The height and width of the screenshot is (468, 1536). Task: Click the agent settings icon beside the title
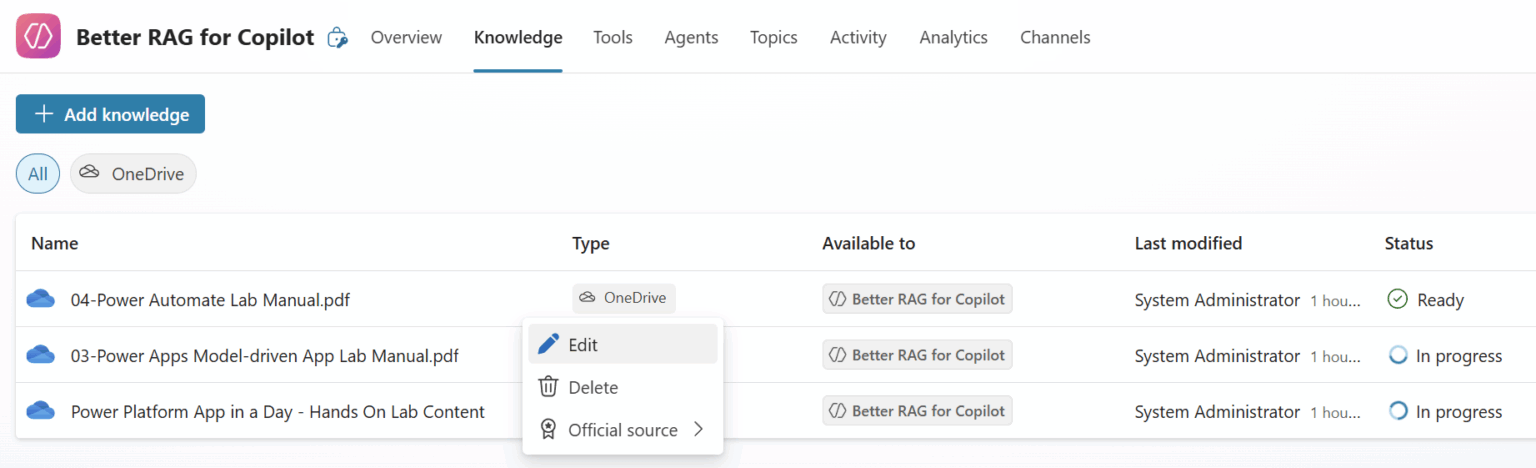pyautogui.click(x=338, y=38)
